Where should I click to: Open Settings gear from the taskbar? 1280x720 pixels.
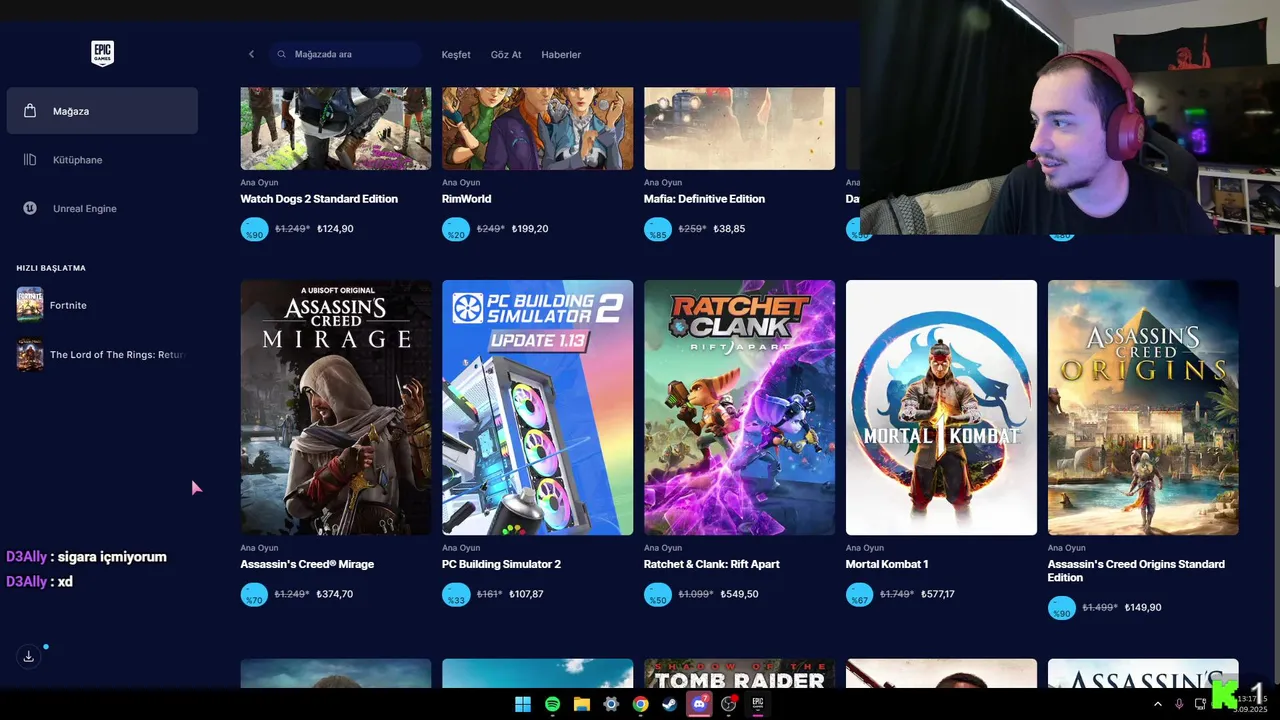(611, 704)
